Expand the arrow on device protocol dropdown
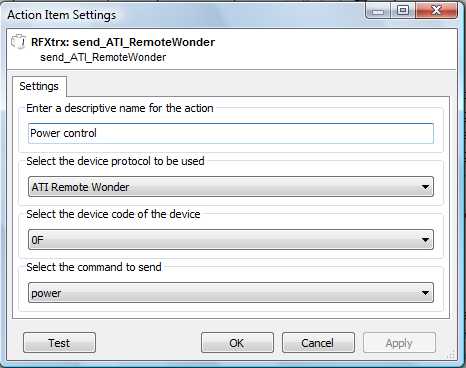The width and height of the screenshot is (466, 368). (425, 187)
